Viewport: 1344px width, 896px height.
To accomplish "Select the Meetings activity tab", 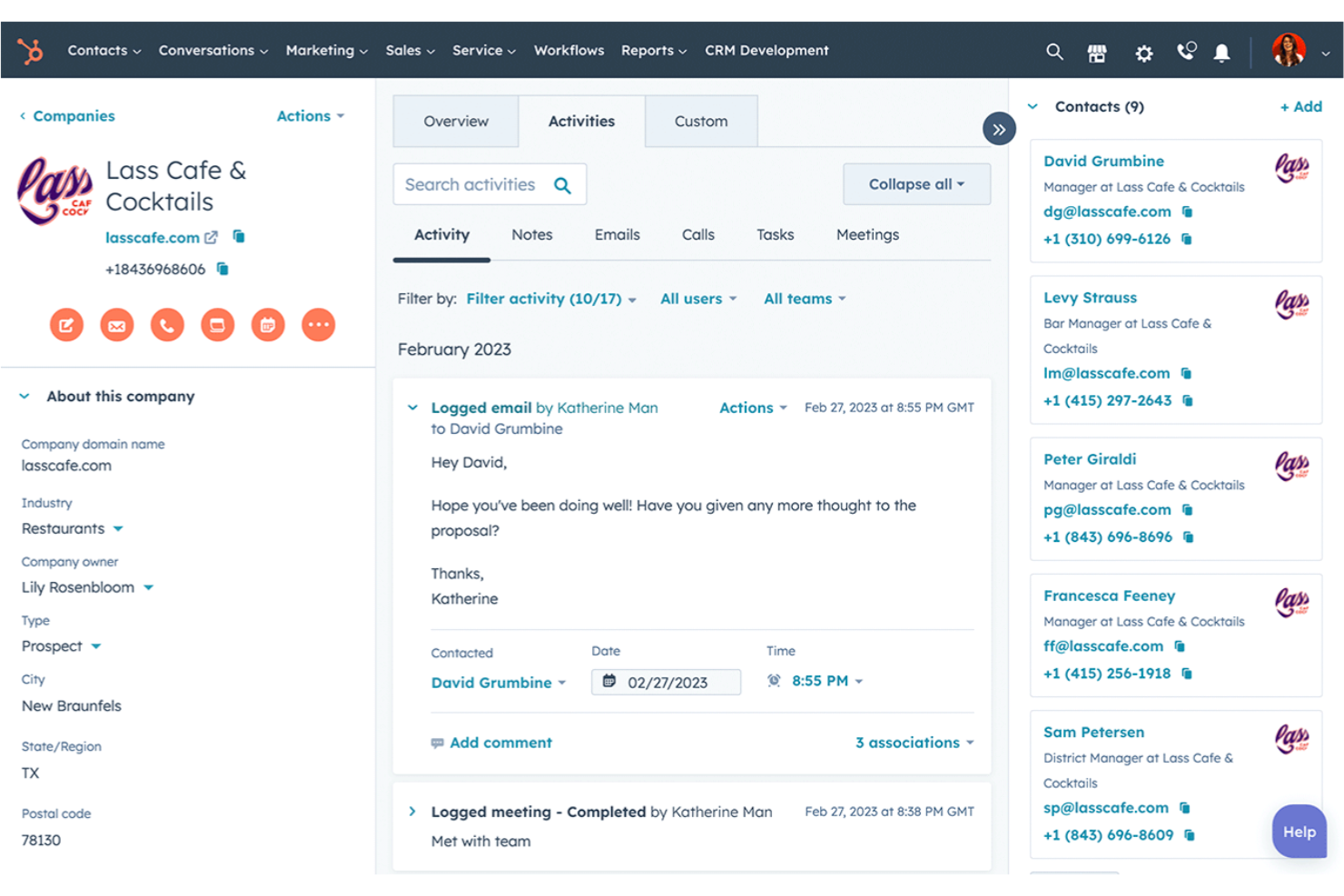I will click(867, 235).
